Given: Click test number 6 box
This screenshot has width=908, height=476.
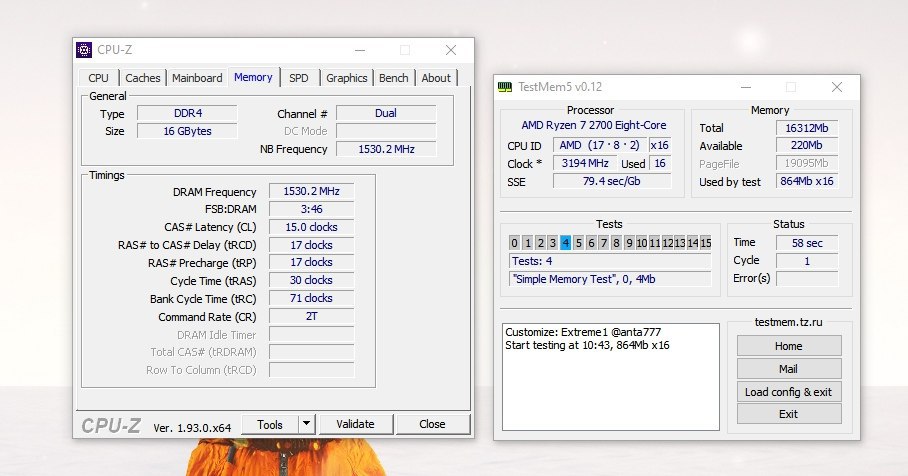Looking at the screenshot, I should click(591, 243).
